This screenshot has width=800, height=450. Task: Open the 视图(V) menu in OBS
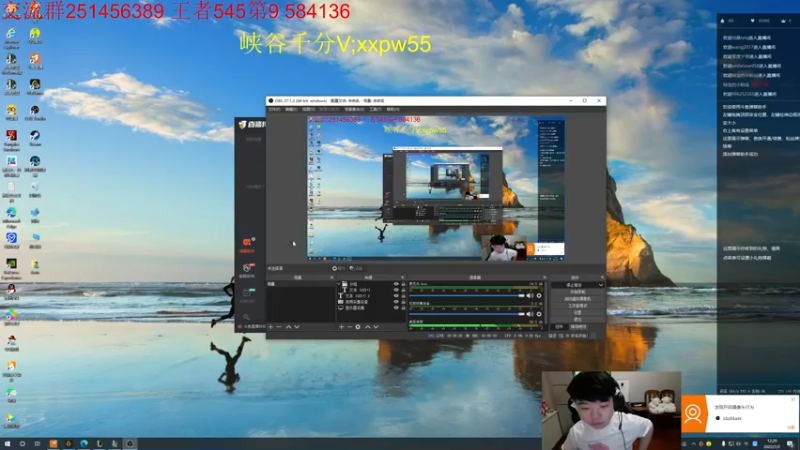pyautogui.click(x=308, y=109)
